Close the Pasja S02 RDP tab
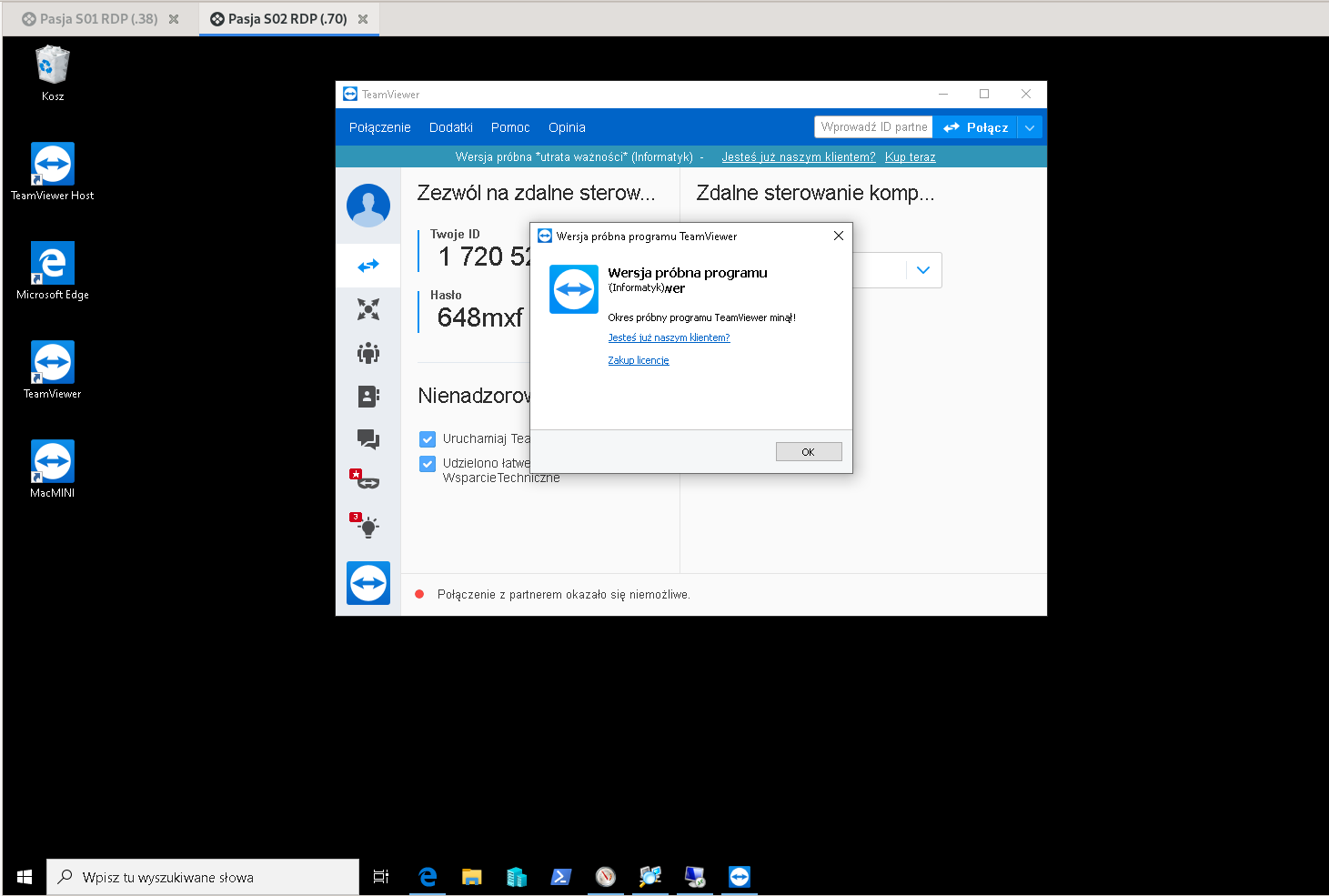 tap(363, 19)
